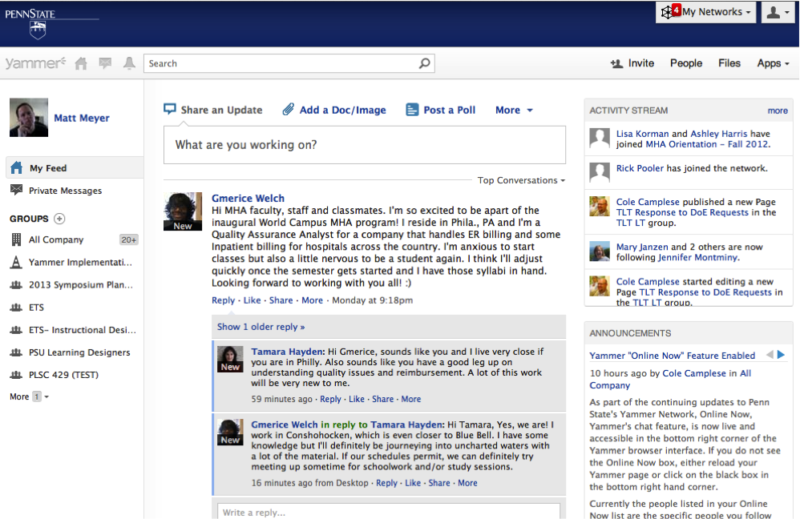Click the 'What are you working on?' box
The height and width of the screenshot is (519, 800).
pos(364,145)
